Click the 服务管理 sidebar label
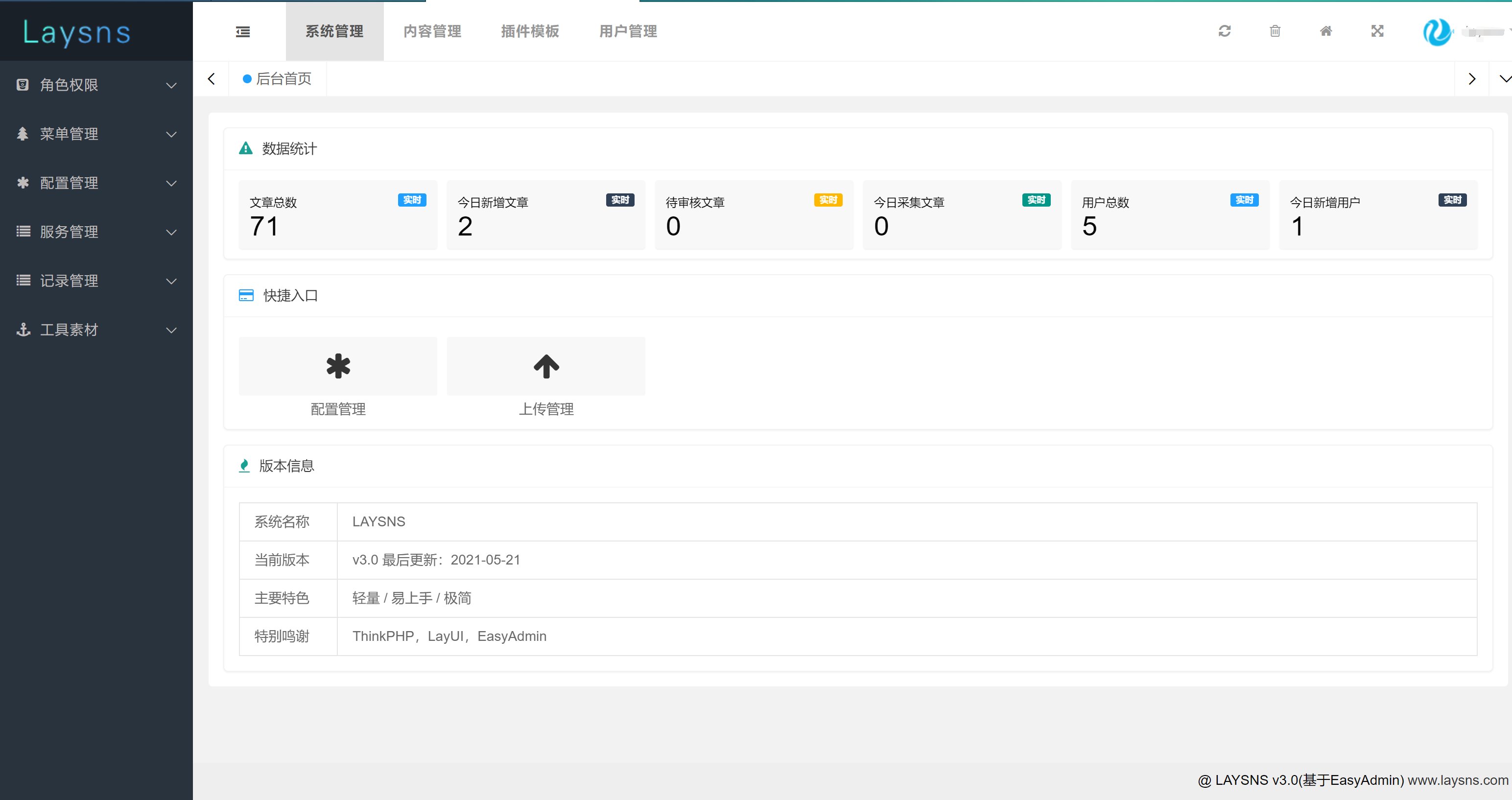The height and width of the screenshot is (800, 1512). coord(69,232)
